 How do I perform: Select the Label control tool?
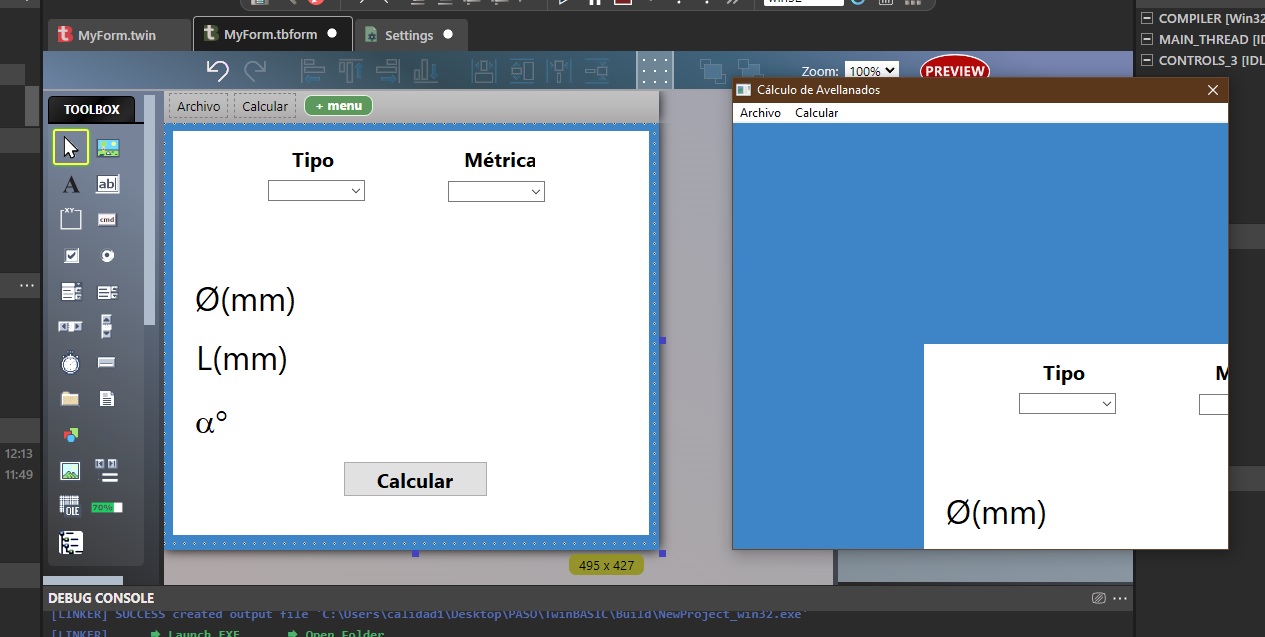[70, 183]
